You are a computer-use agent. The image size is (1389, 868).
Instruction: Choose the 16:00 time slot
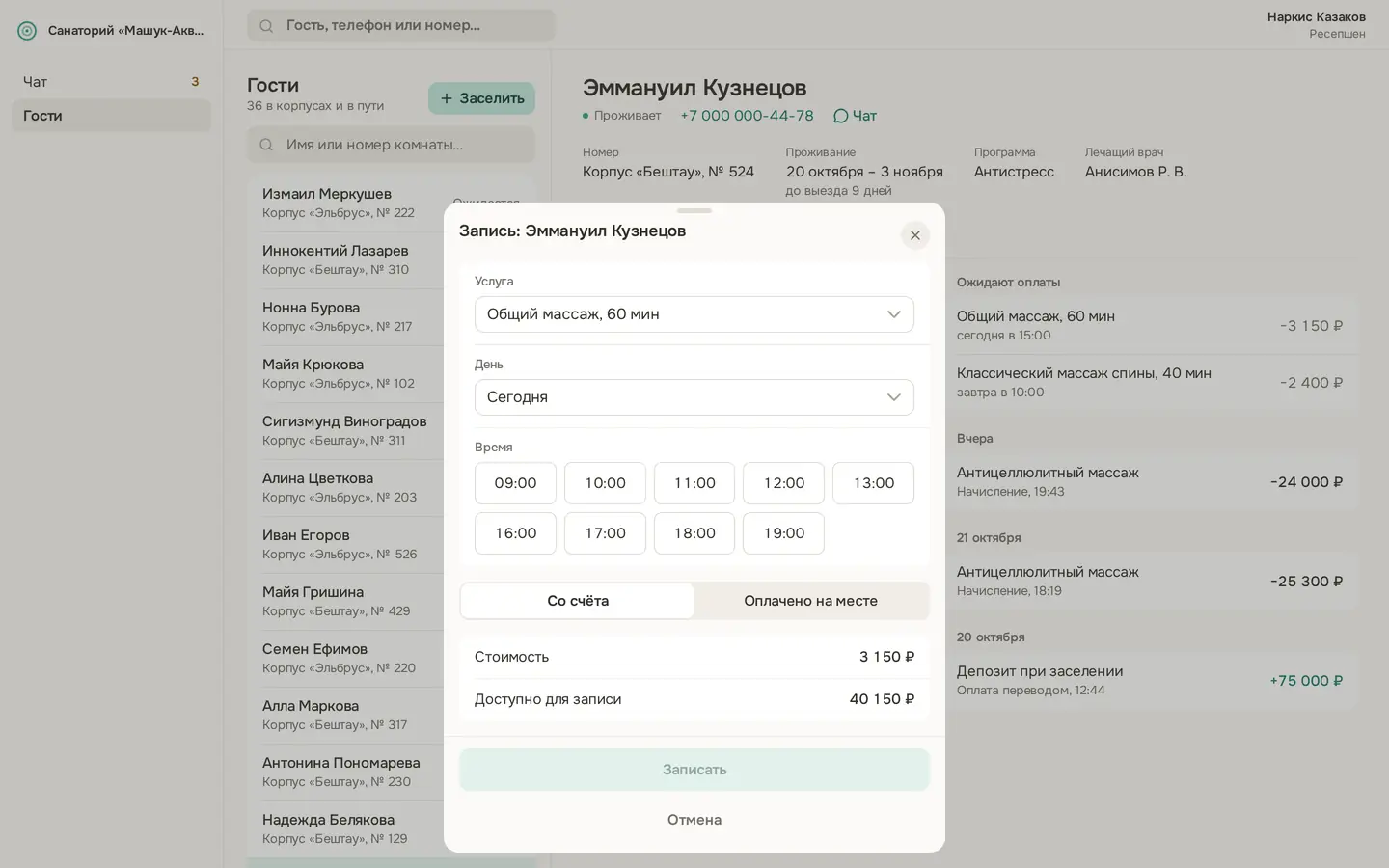pos(515,533)
